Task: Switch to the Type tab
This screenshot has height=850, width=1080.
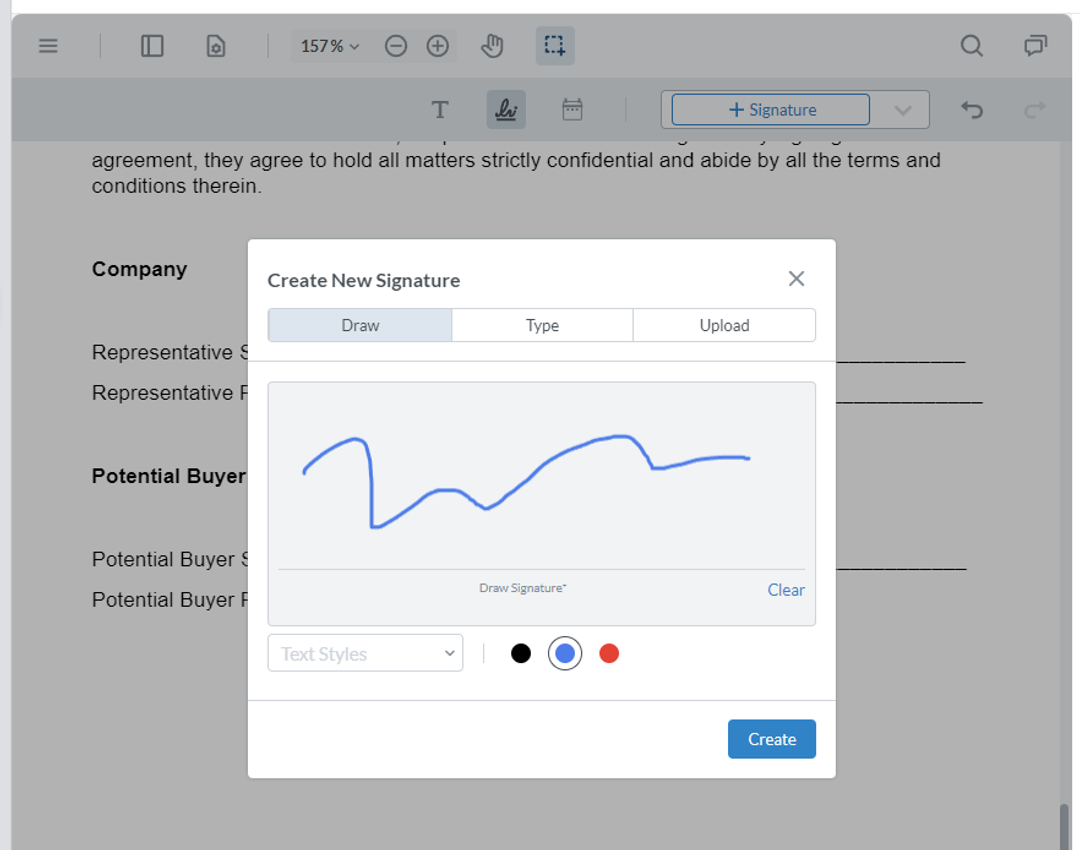Action: tap(542, 325)
